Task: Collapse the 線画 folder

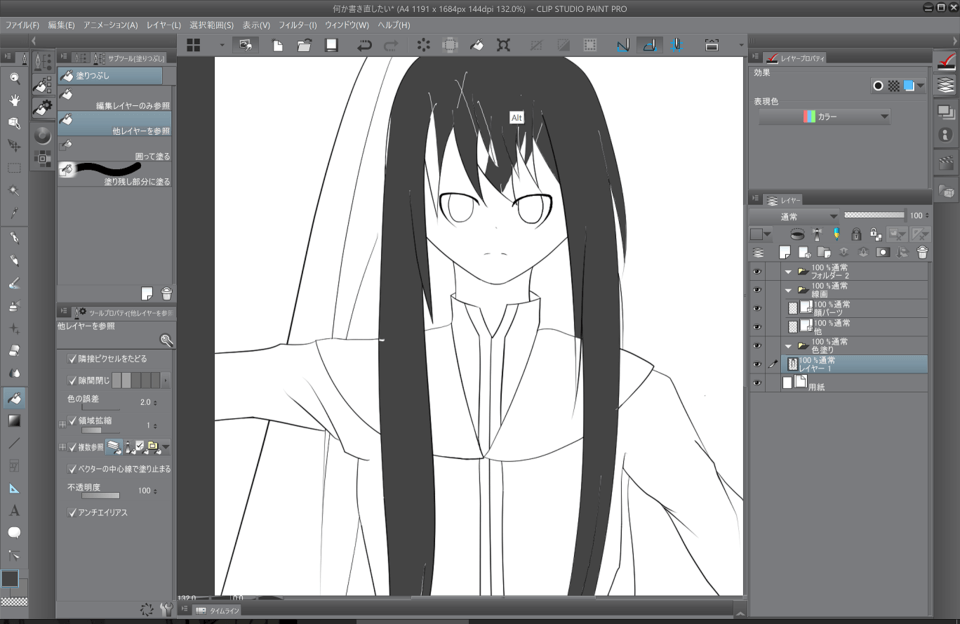Action: click(x=788, y=290)
